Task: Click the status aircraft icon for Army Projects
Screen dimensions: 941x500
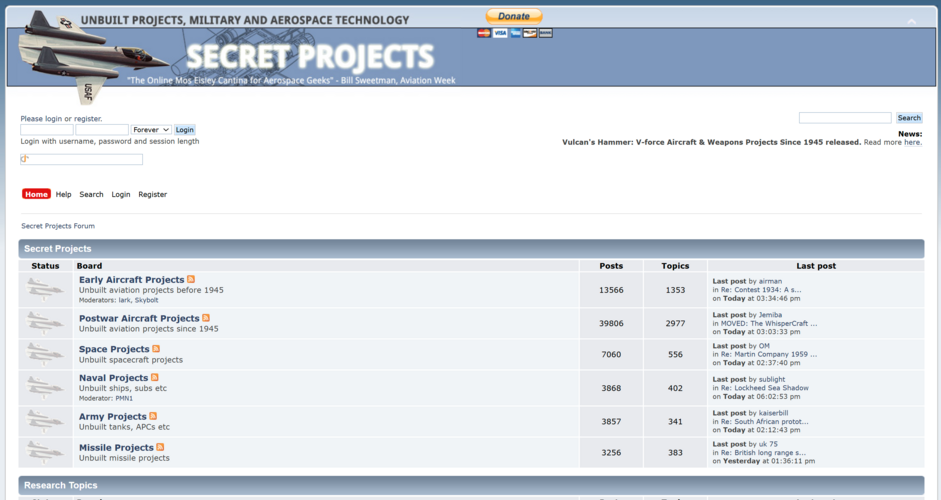Action: click(x=45, y=422)
